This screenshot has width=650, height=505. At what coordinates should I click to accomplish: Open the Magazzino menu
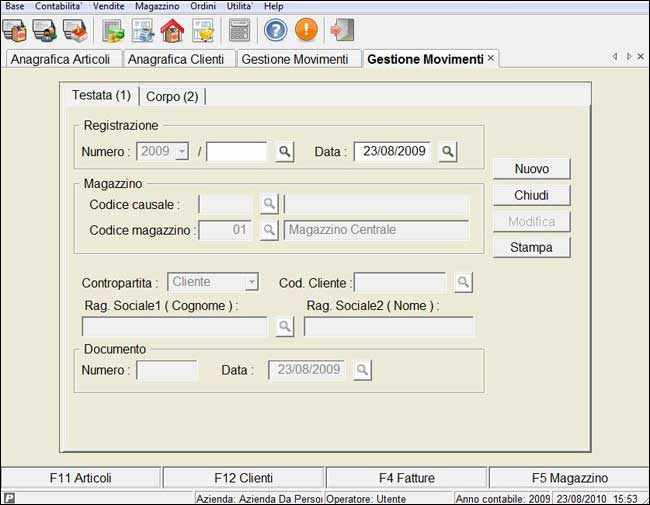pos(156,6)
